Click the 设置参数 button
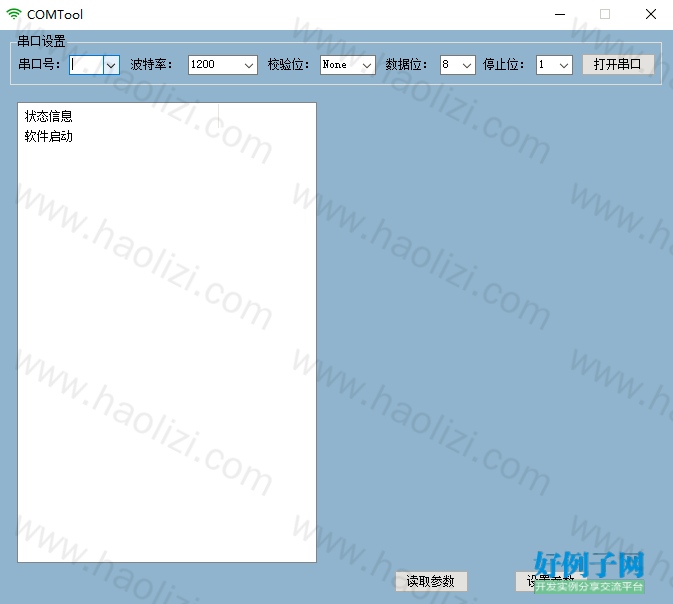Viewport: 673px width, 604px height. pos(551,581)
